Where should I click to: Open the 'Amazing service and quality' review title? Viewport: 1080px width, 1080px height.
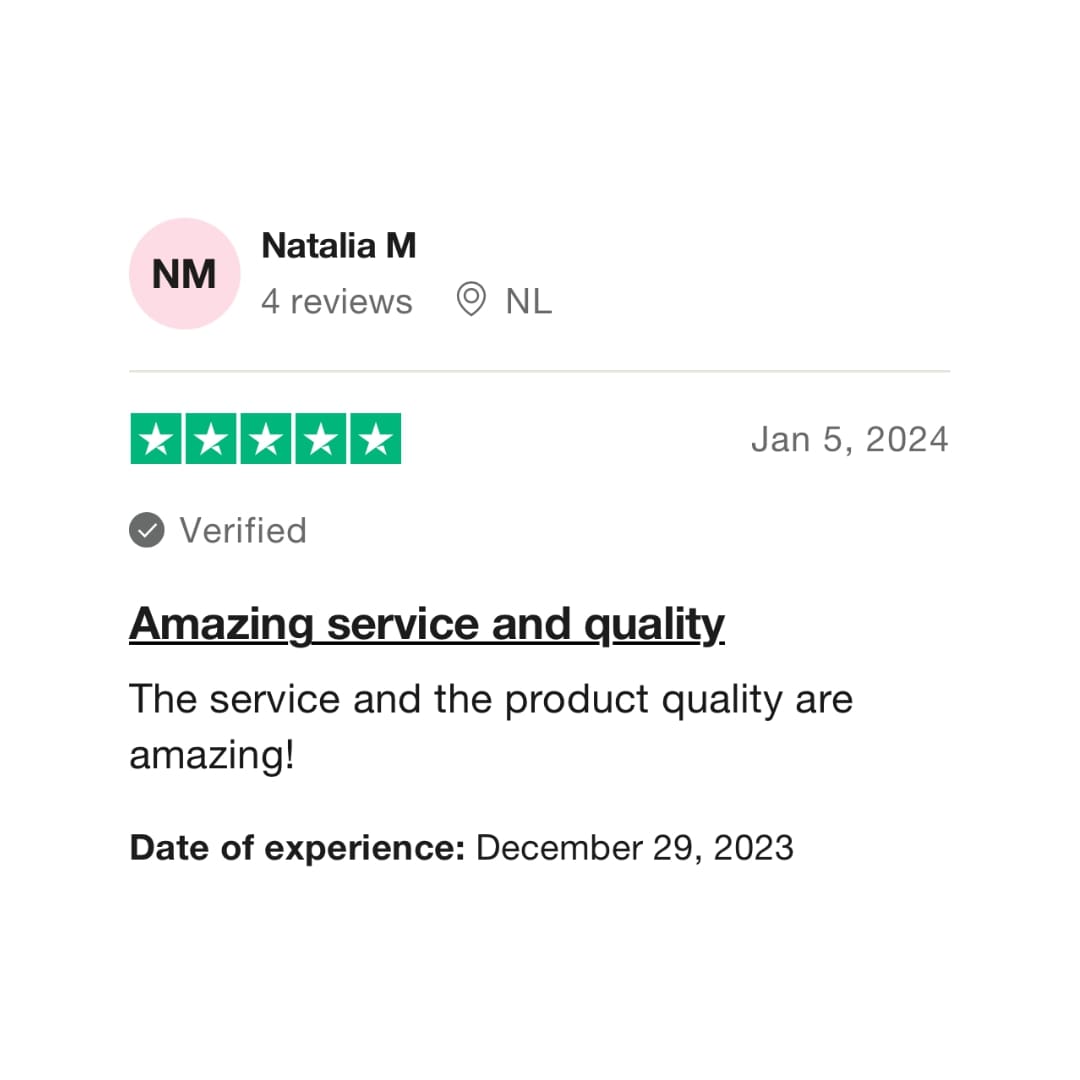click(426, 625)
